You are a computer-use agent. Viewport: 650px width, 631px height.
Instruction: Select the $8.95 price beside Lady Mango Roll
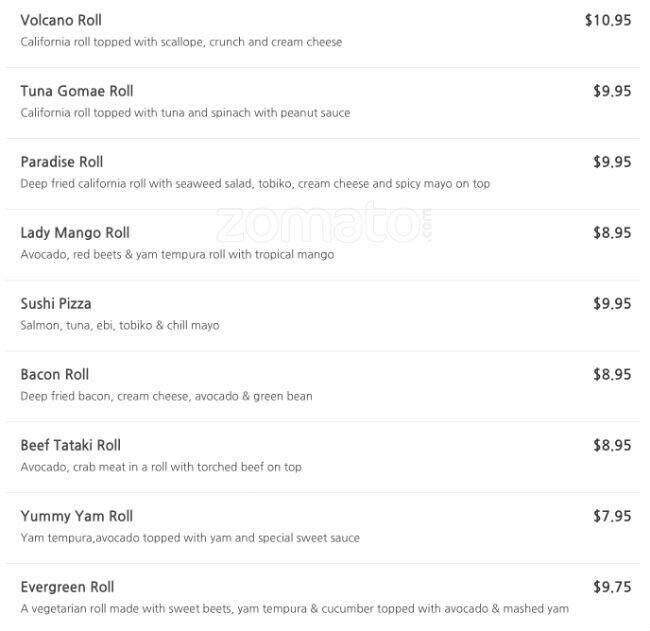[612, 233]
